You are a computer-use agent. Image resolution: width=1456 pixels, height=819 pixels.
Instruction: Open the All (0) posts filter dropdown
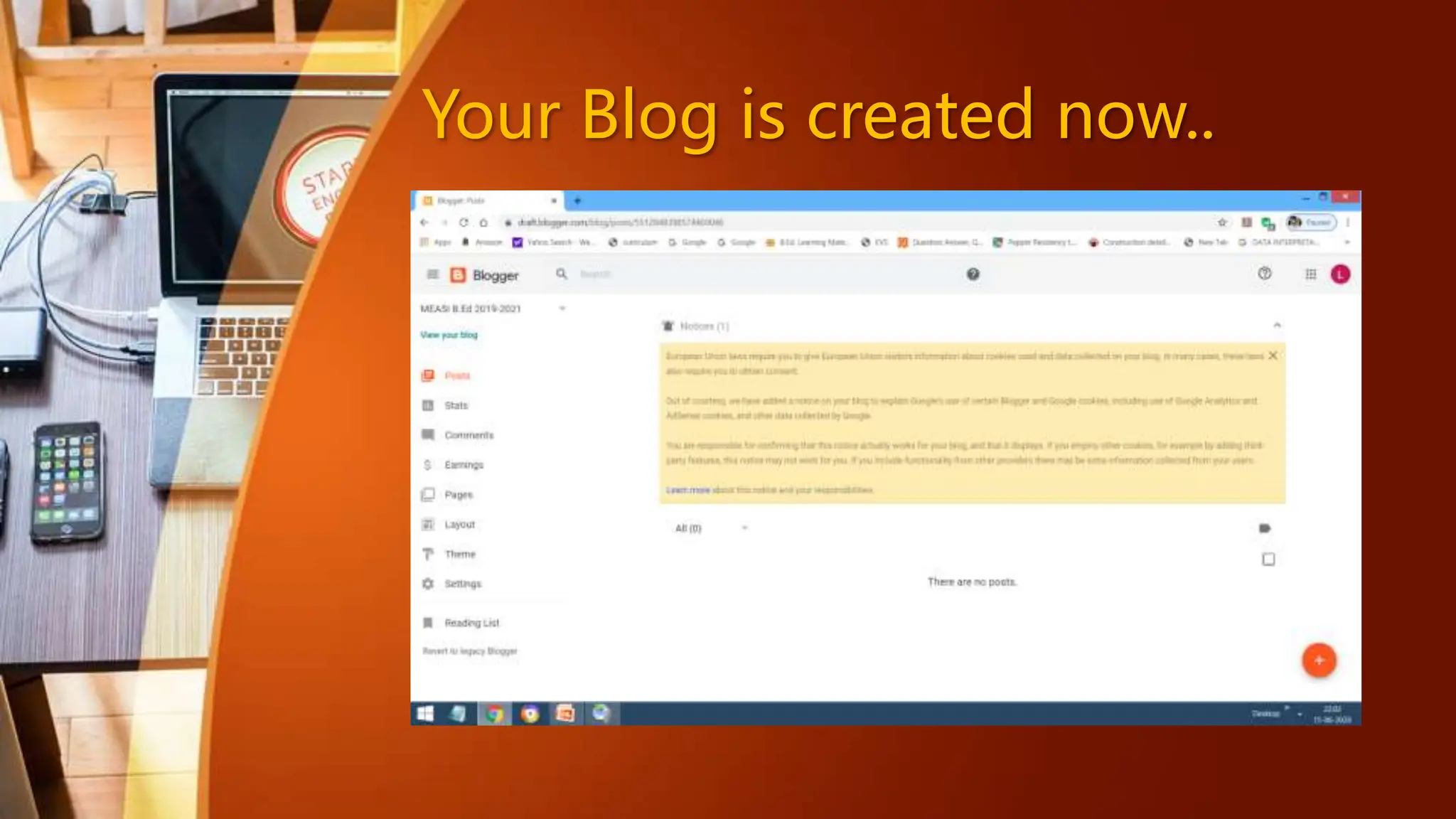[711, 528]
